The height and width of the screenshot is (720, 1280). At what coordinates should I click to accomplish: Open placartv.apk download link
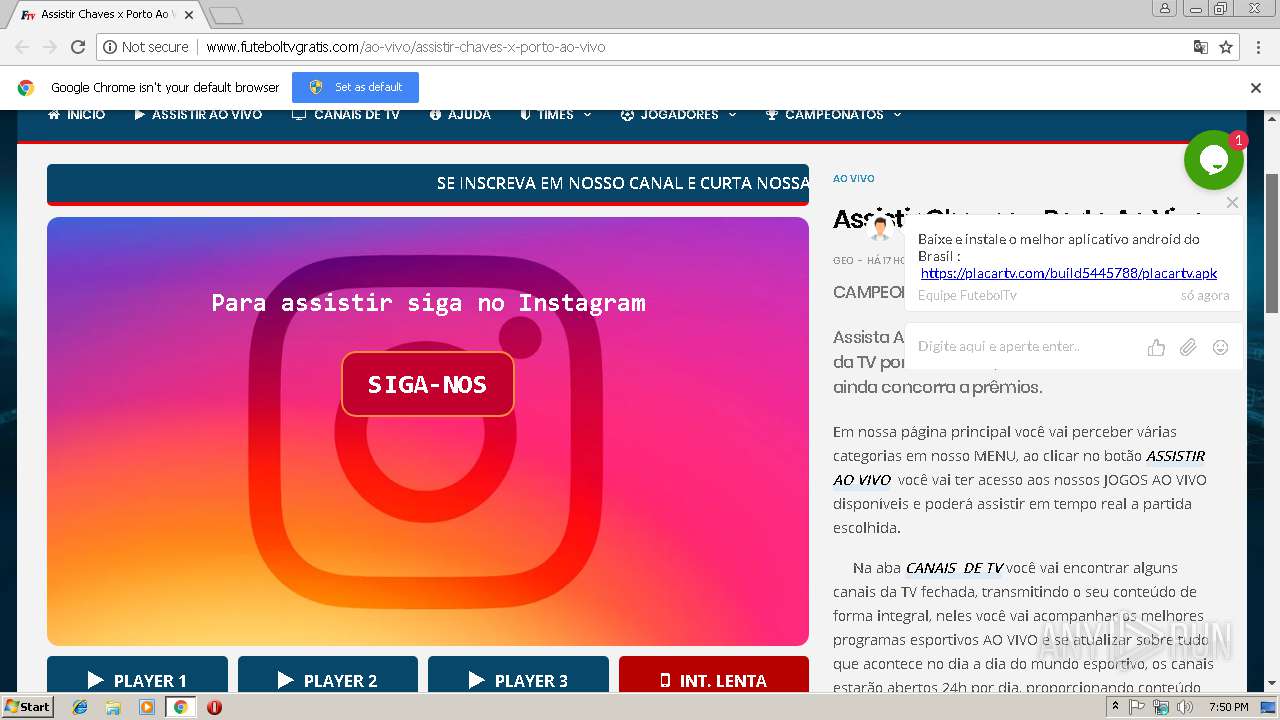pos(1069,273)
